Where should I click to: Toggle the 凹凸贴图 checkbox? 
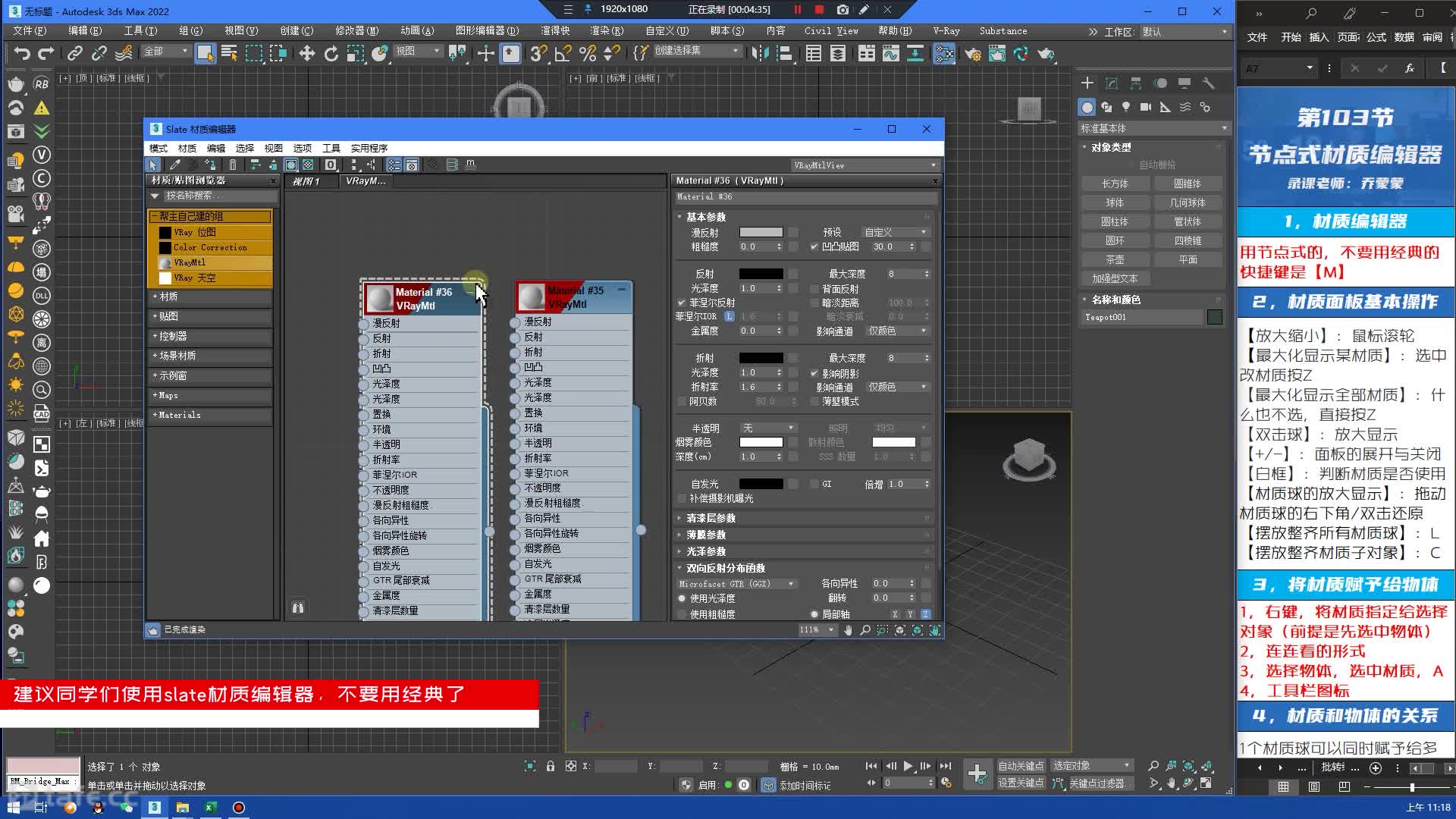[x=814, y=246]
